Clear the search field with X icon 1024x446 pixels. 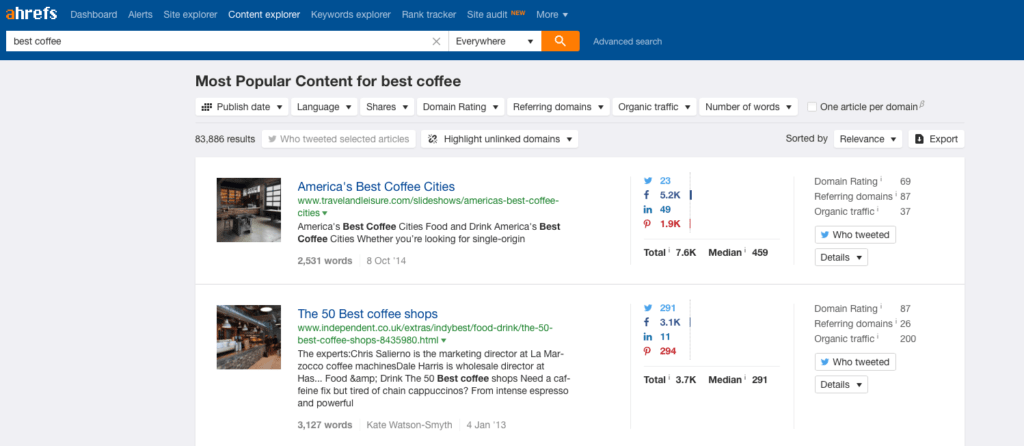(436, 41)
